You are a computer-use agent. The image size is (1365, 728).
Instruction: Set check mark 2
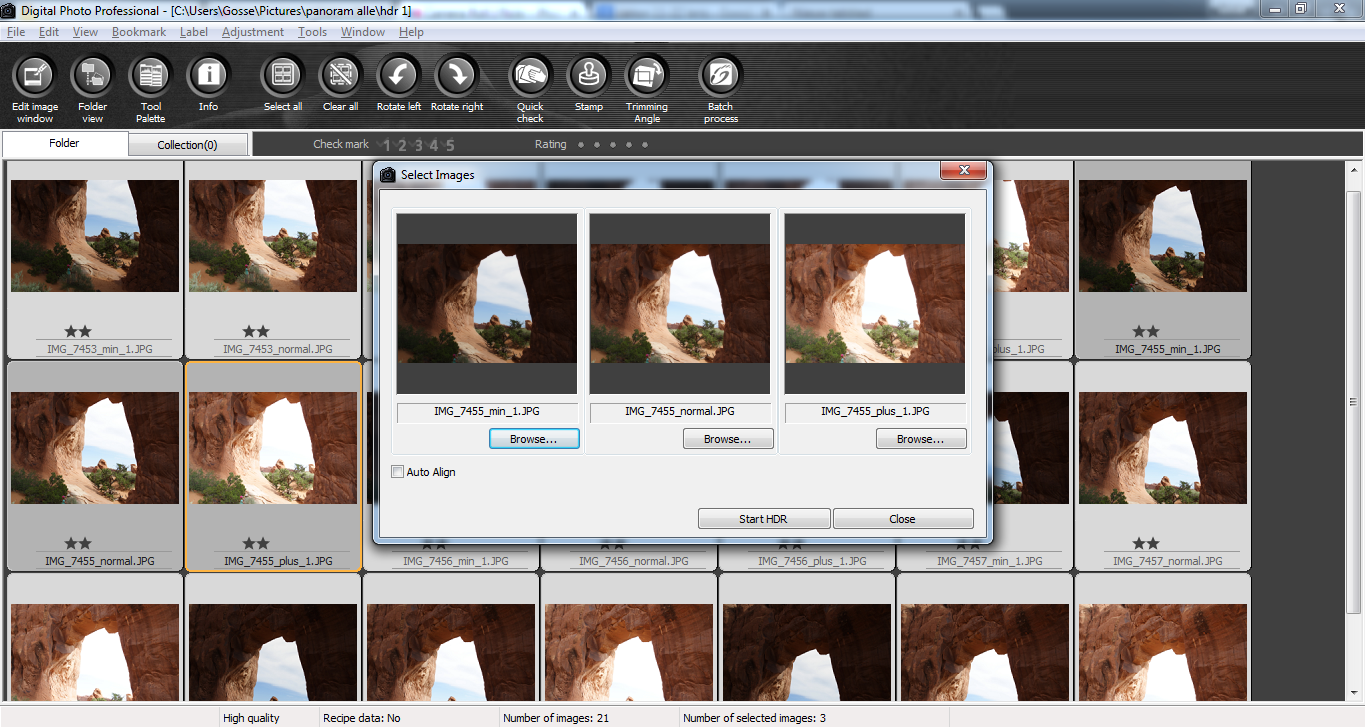(x=402, y=145)
